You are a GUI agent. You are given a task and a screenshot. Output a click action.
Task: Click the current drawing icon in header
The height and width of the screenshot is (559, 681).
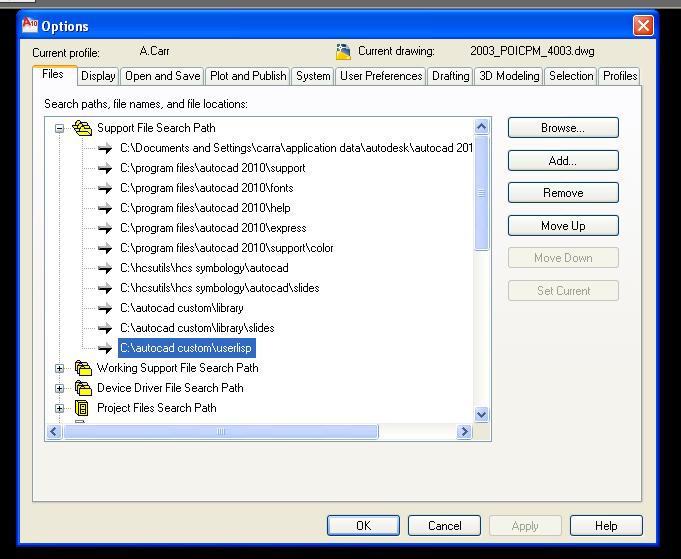click(344, 52)
